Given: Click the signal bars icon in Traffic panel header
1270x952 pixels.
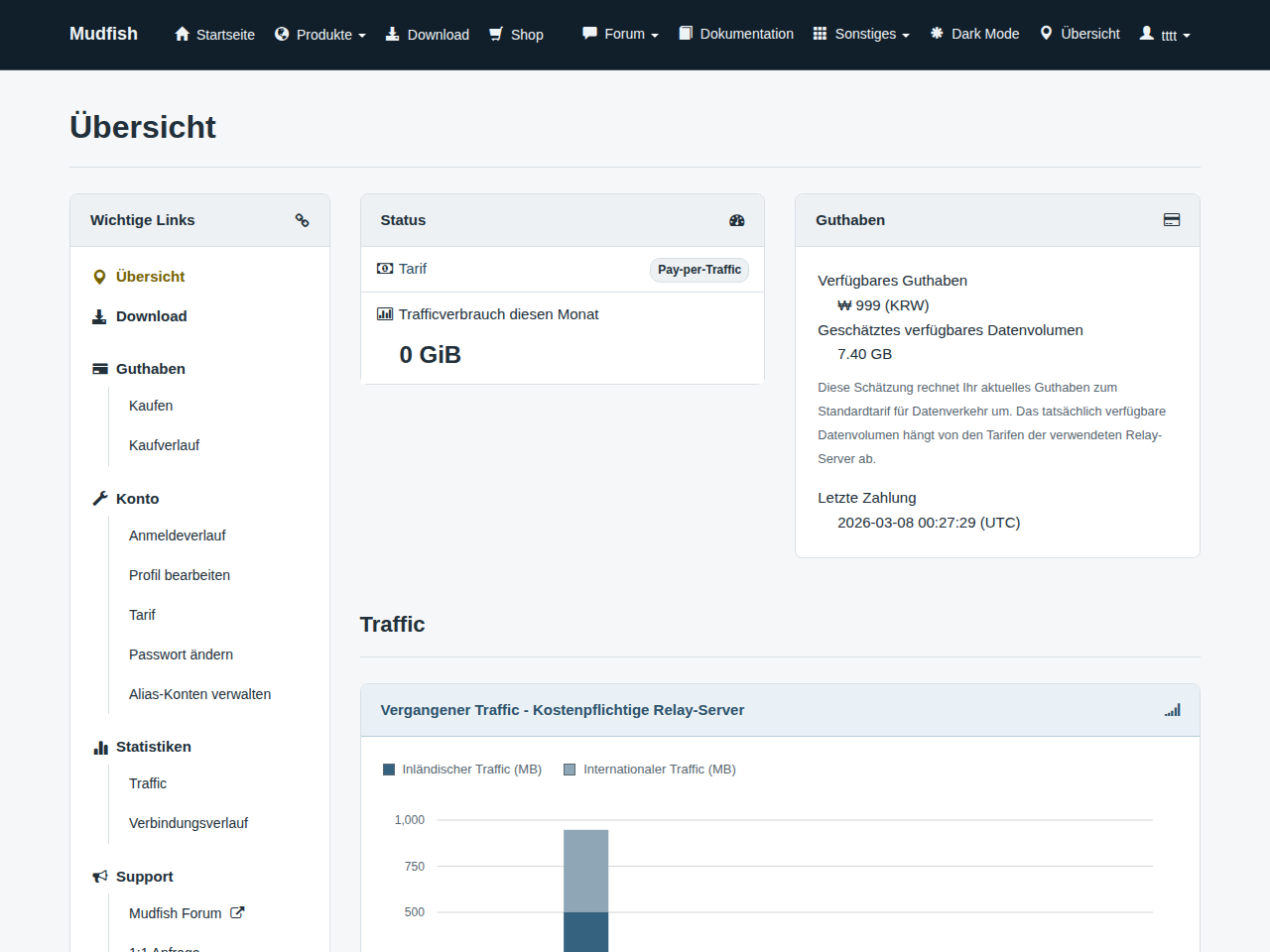Looking at the screenshot, I should pyautogui.click(x=1173, y=710).
